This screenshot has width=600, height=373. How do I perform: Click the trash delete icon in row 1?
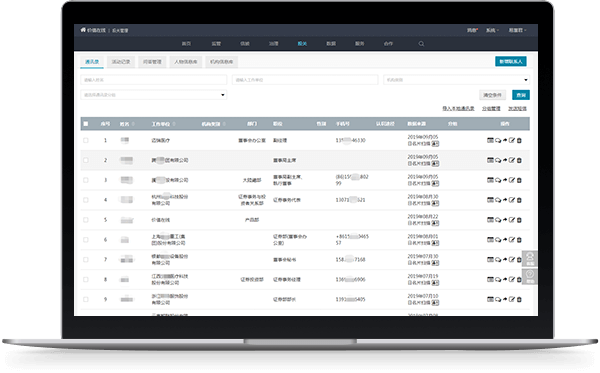(519, 140)
